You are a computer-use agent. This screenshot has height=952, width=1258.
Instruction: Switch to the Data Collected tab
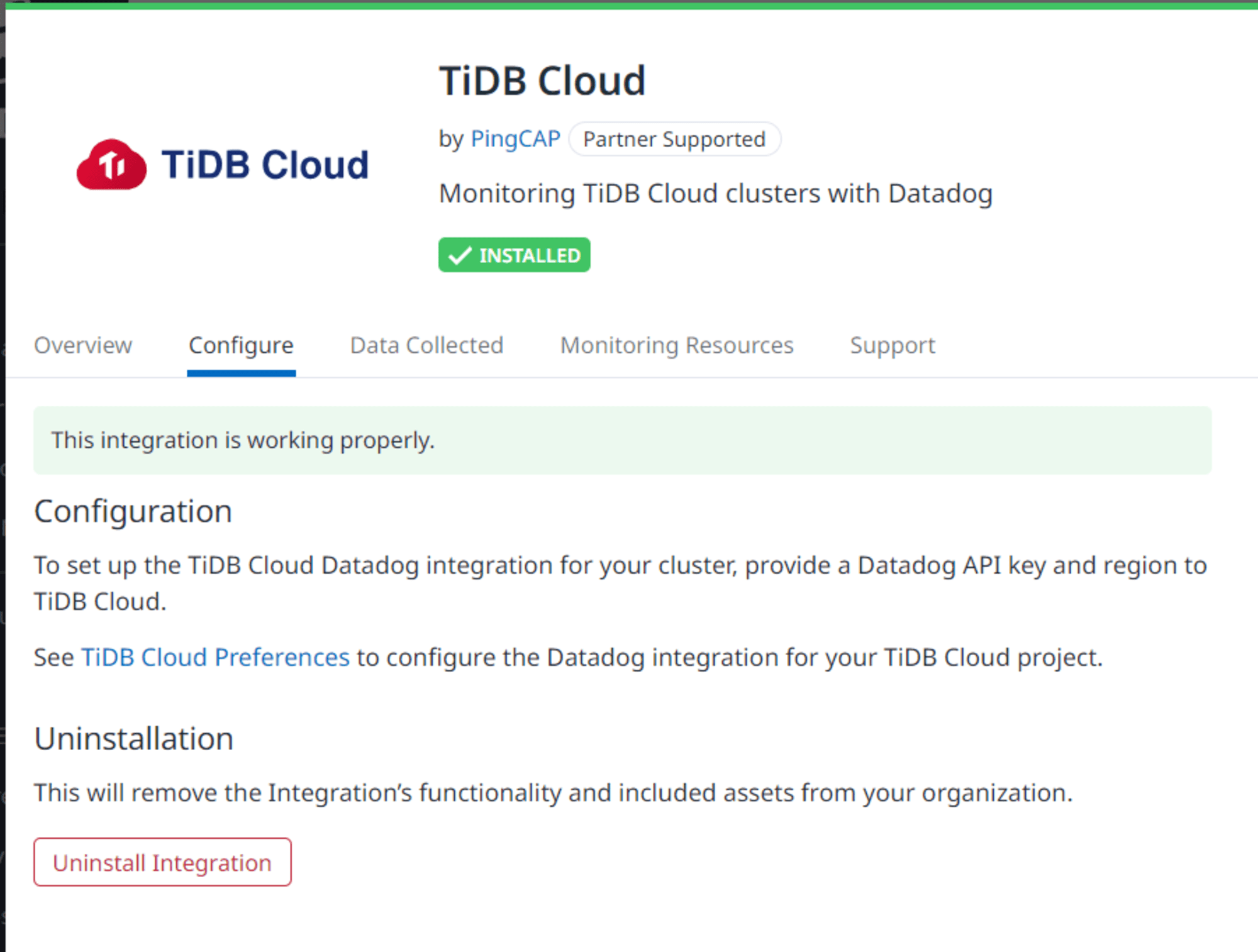coord(426,345)
